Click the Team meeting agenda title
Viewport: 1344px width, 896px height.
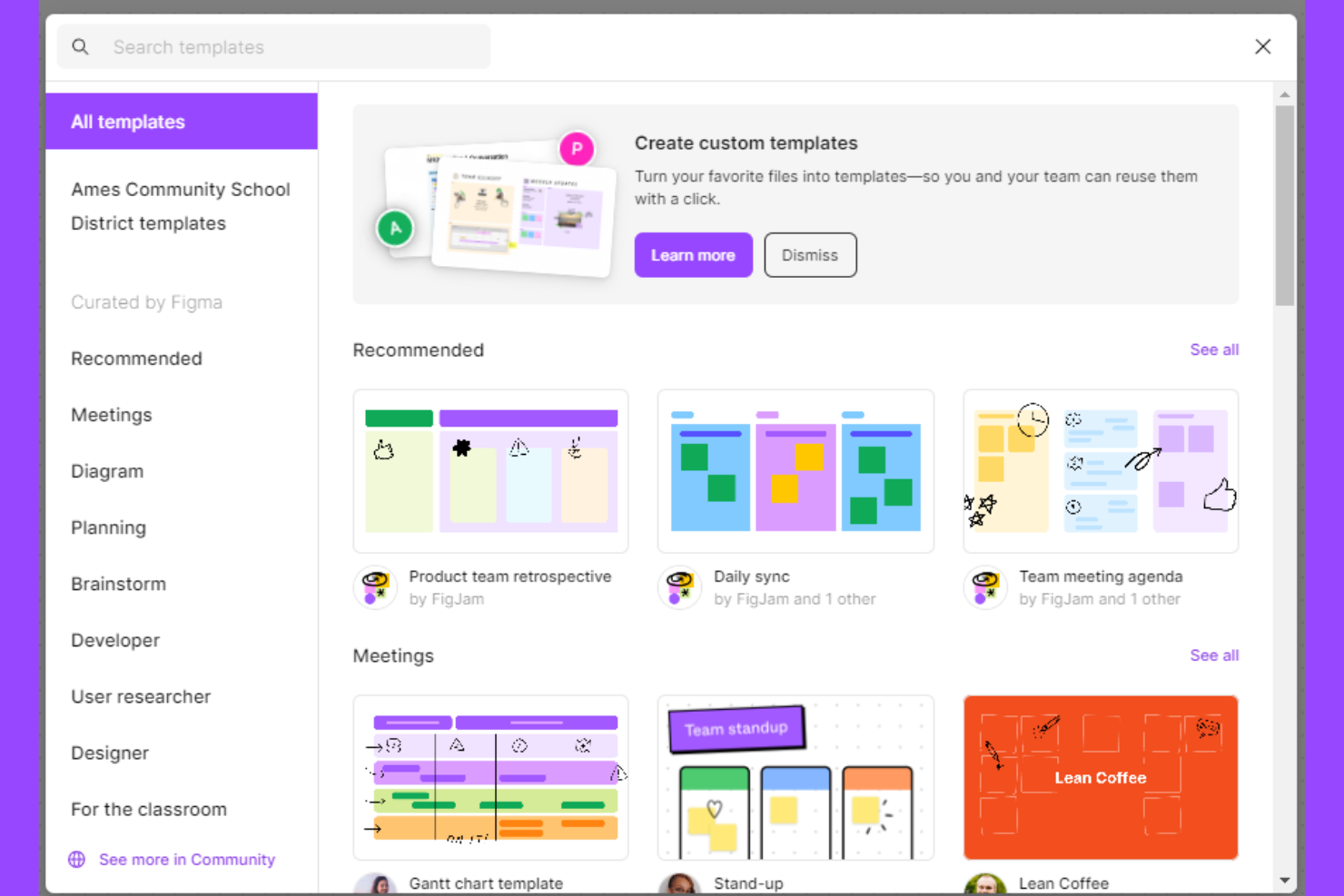pyautogui.click(x=1101, y=576)
